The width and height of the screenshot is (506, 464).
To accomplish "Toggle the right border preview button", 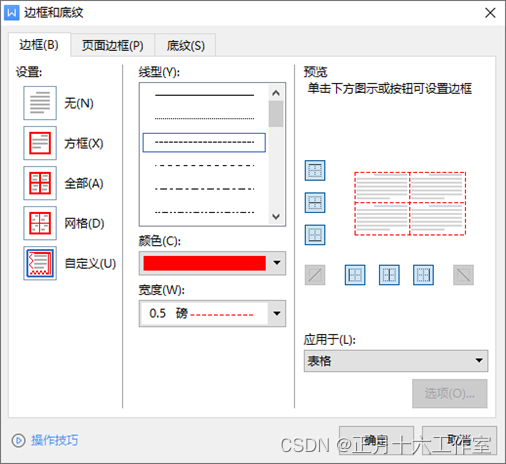I will coord(423,275).
